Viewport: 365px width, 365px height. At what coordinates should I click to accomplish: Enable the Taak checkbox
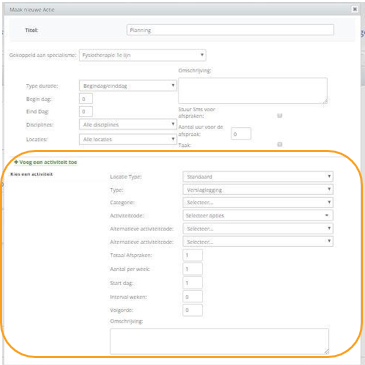click(x=280, y=144)
